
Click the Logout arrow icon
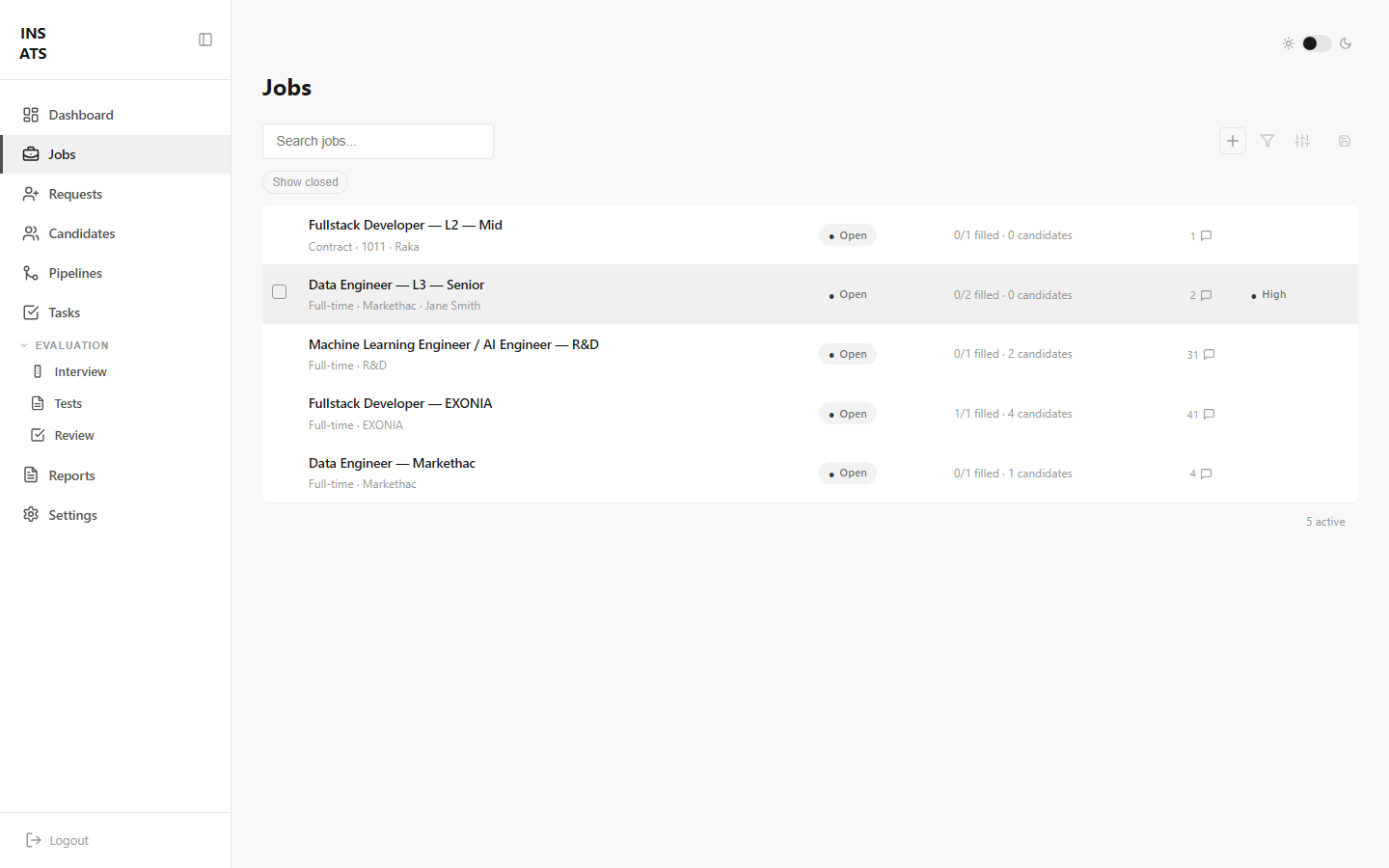34,840
